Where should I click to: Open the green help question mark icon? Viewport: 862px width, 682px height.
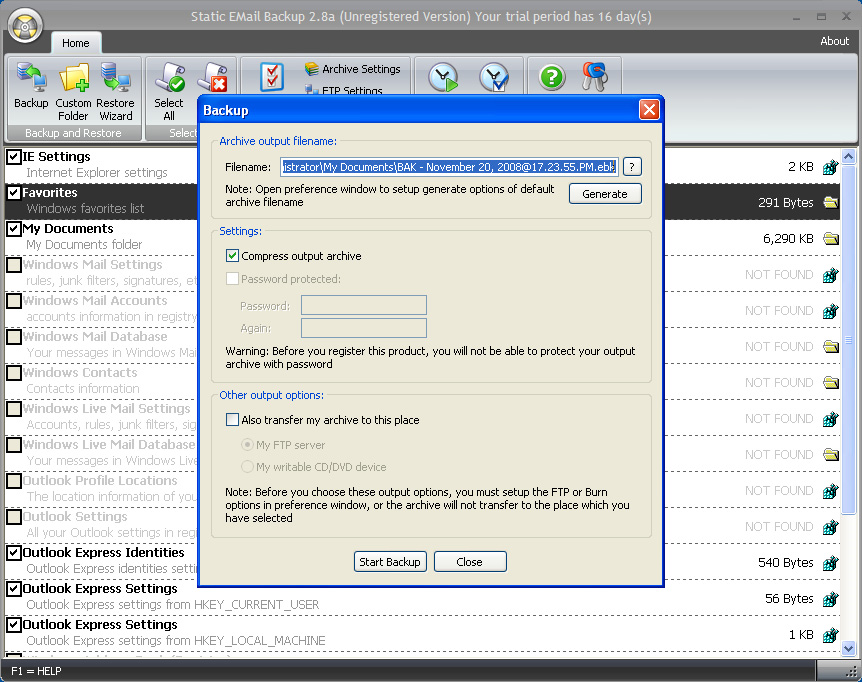coord(552,77)
